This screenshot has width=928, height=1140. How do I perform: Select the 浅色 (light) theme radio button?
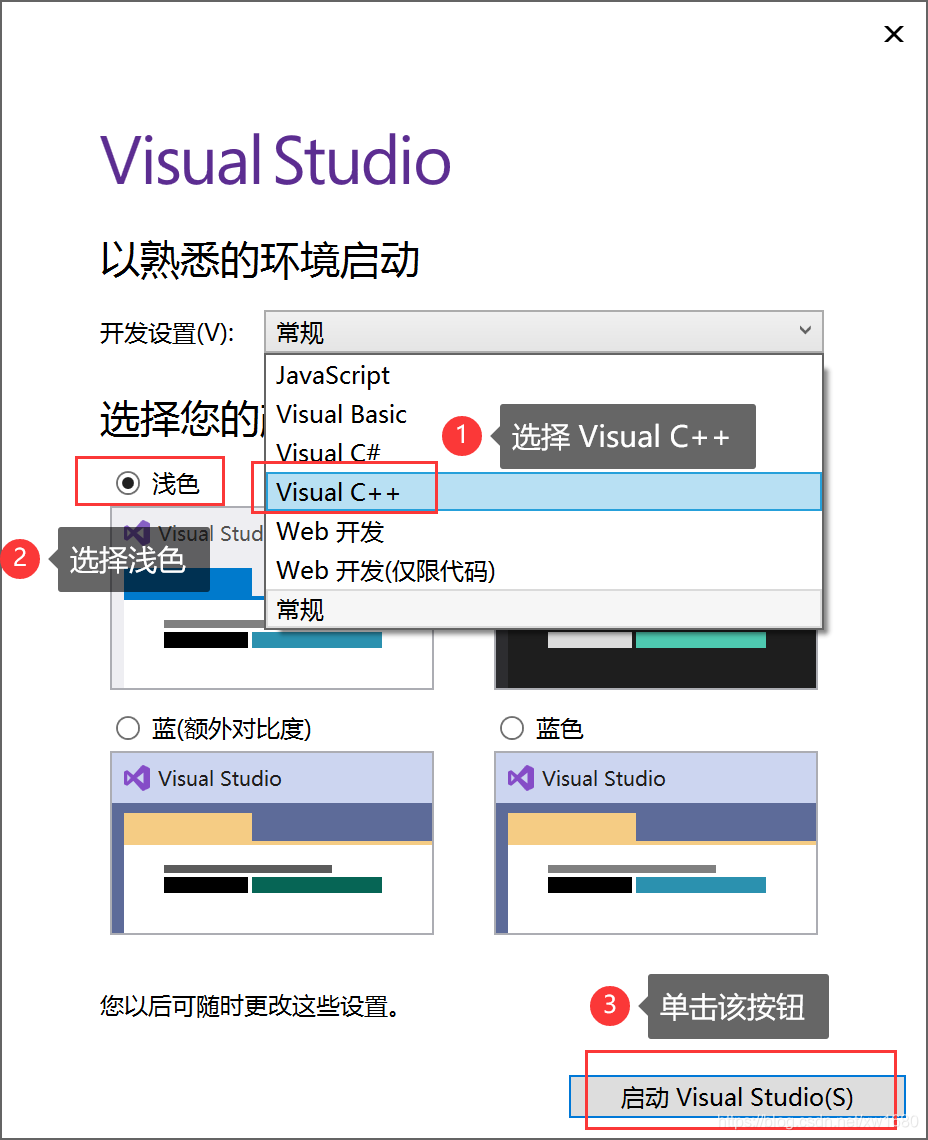coord(128,483)
